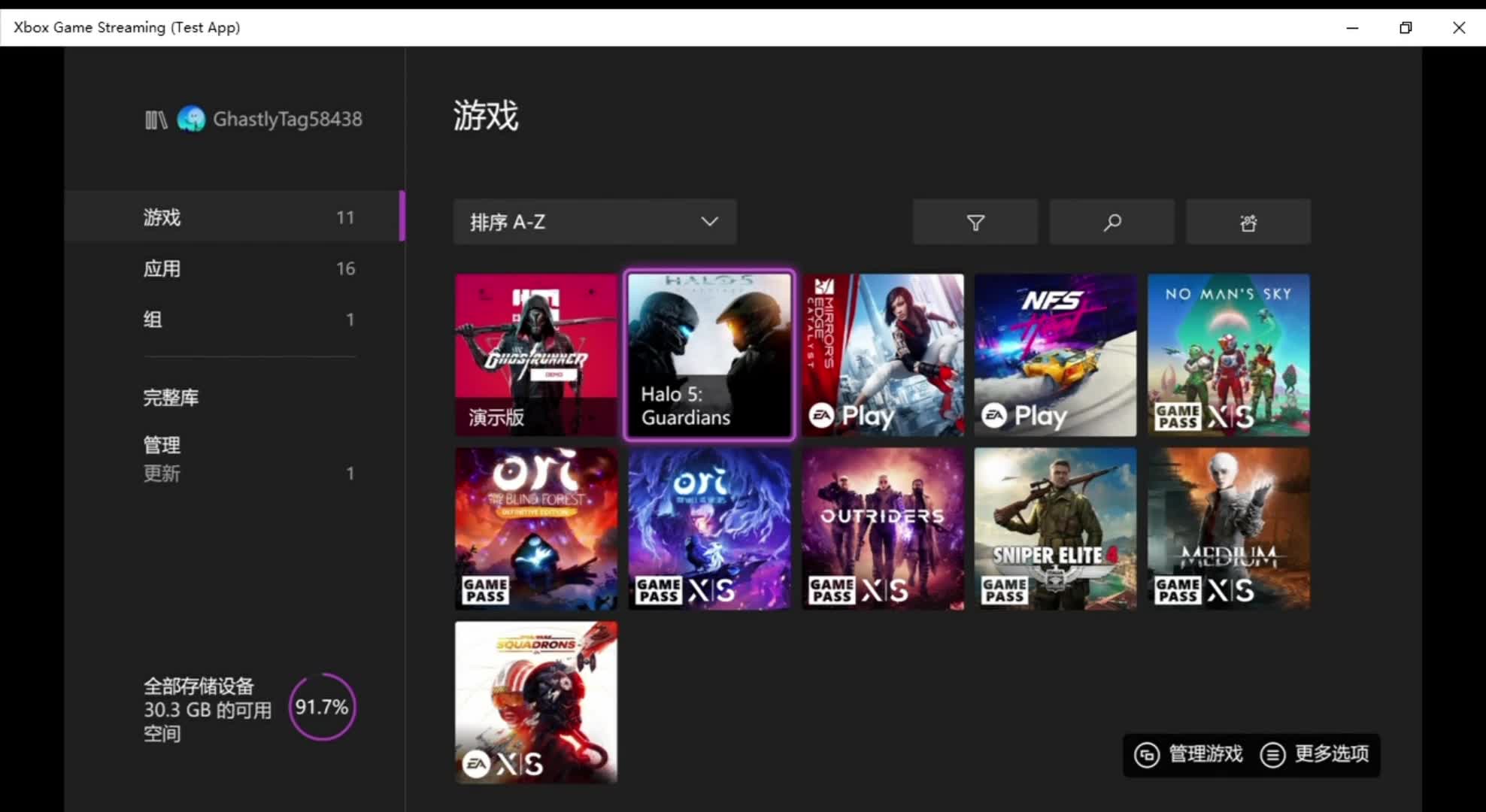Restore down the Xbox Game Streaming window
This screenshot has height=812, width=1486.
1406,28
